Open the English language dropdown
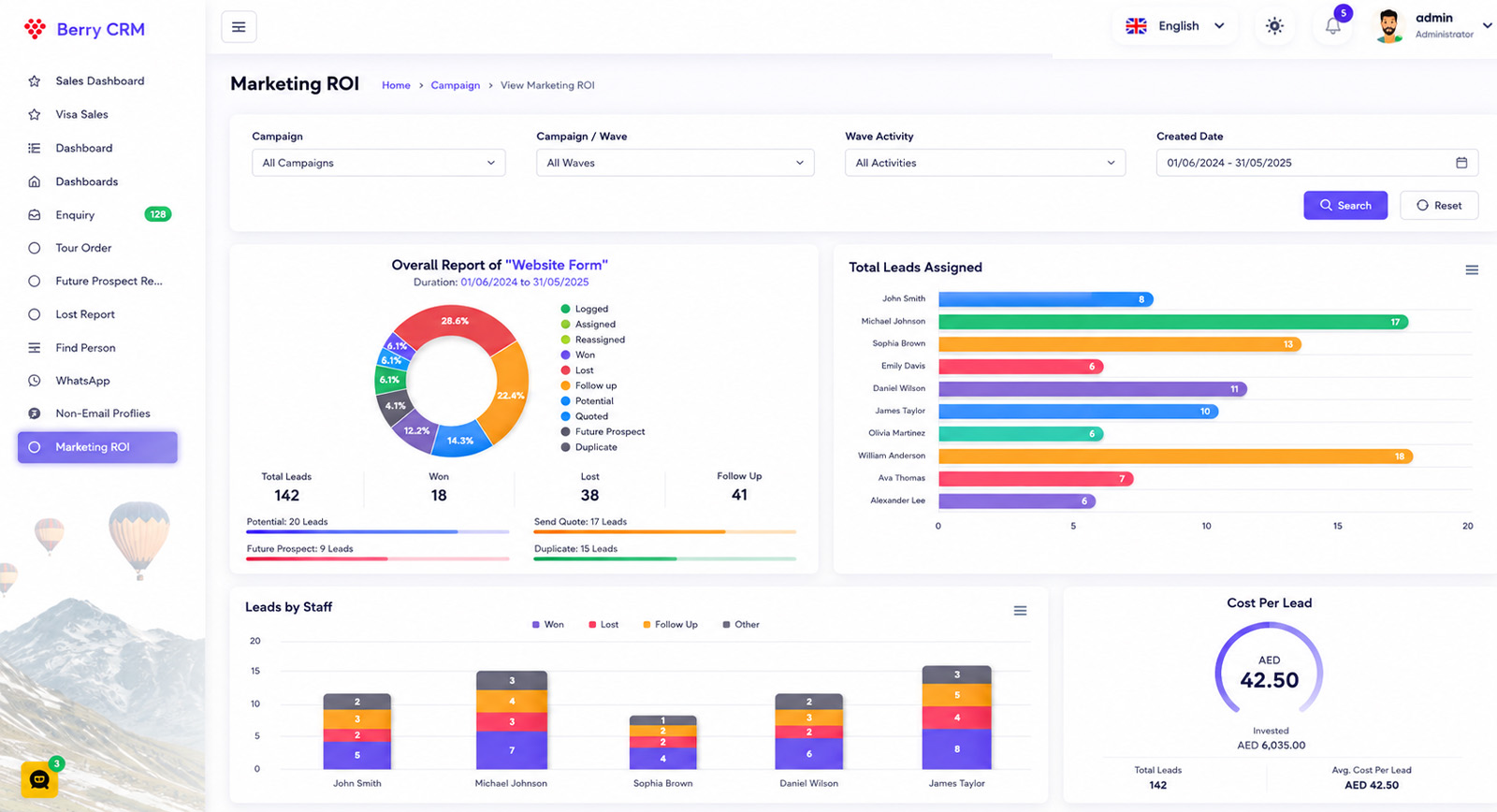The height and width of the screenshot is (812, 1497). (1175, 26)
